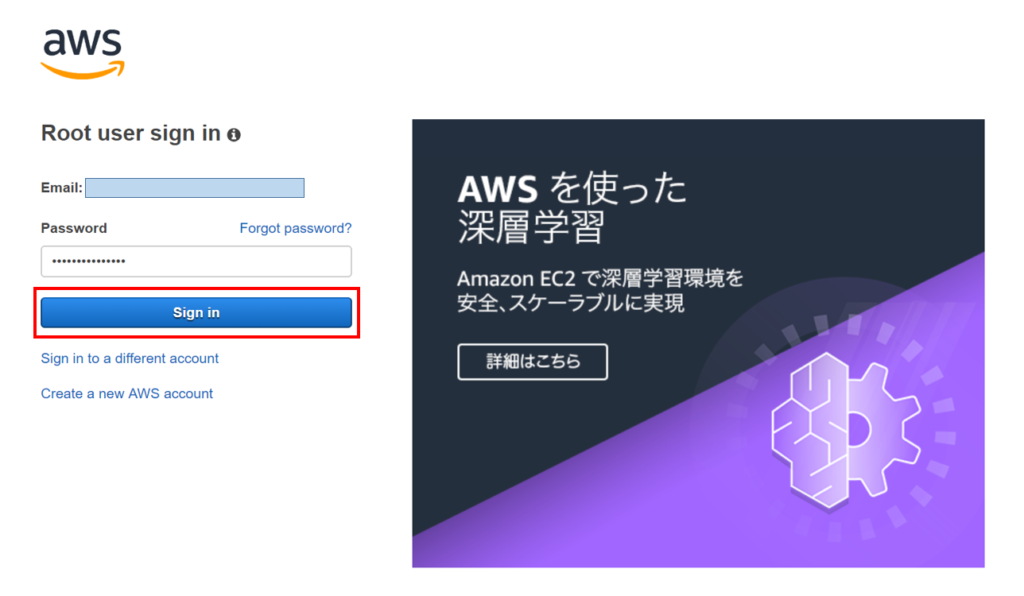Click the masked password dots
This screenshot has height=596, width=1024.
pyautogui.click(x=88, y=261)
